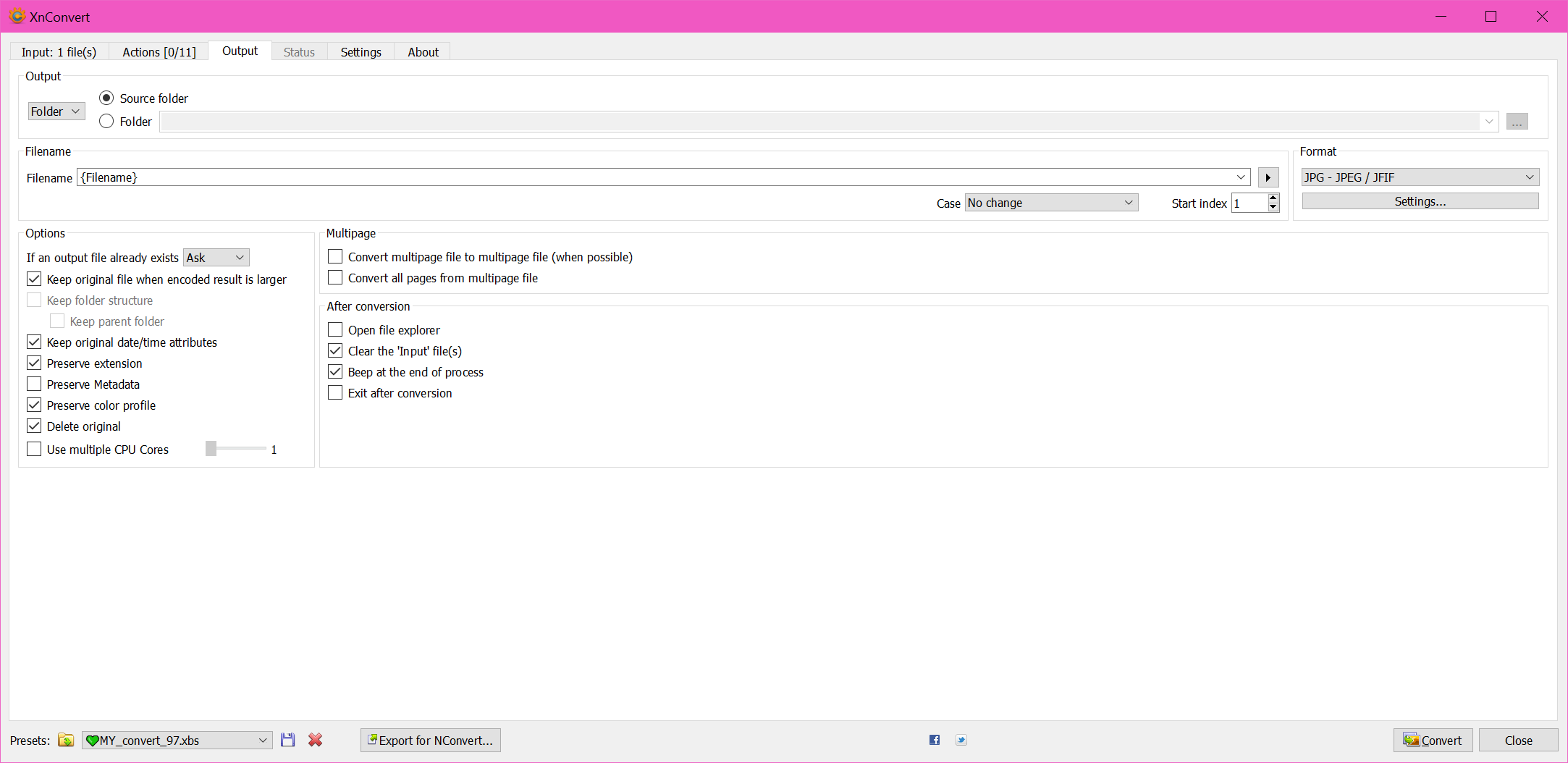Expand the output folder path dropdown
The height and width of the screenshot is (763, 1568).
point(1489,121)
